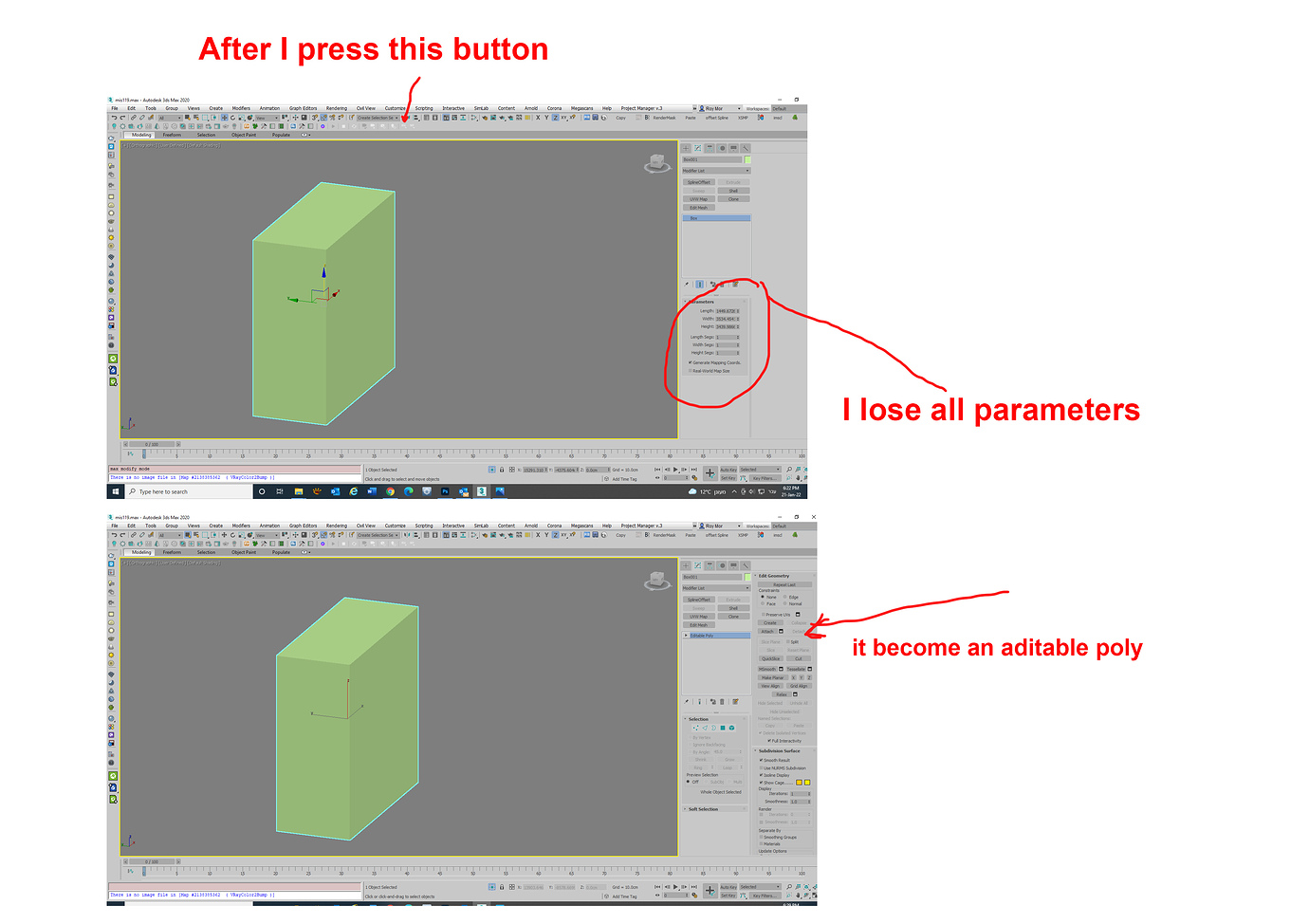Screen dimensions: 1309x924
Task: Switch to the Freeform ribbon tab
Action: coord(172,135)
